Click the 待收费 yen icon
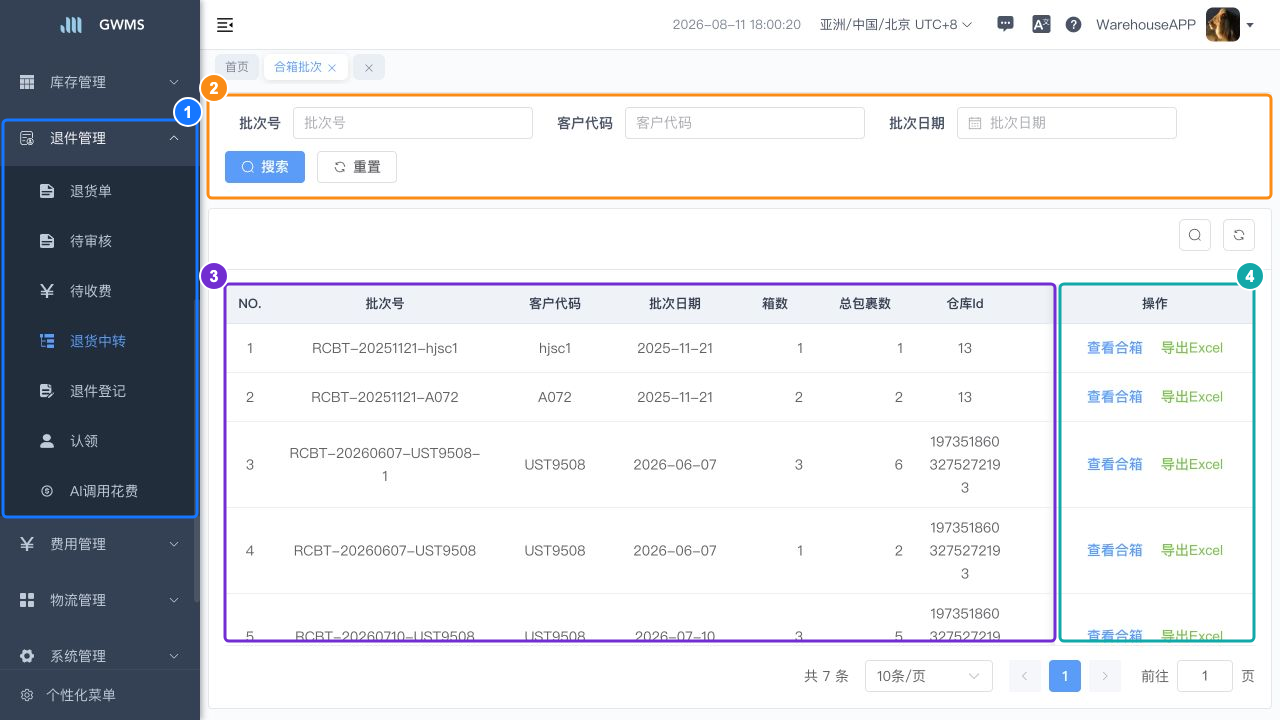The image size is (1280, 720). point(47,291)
